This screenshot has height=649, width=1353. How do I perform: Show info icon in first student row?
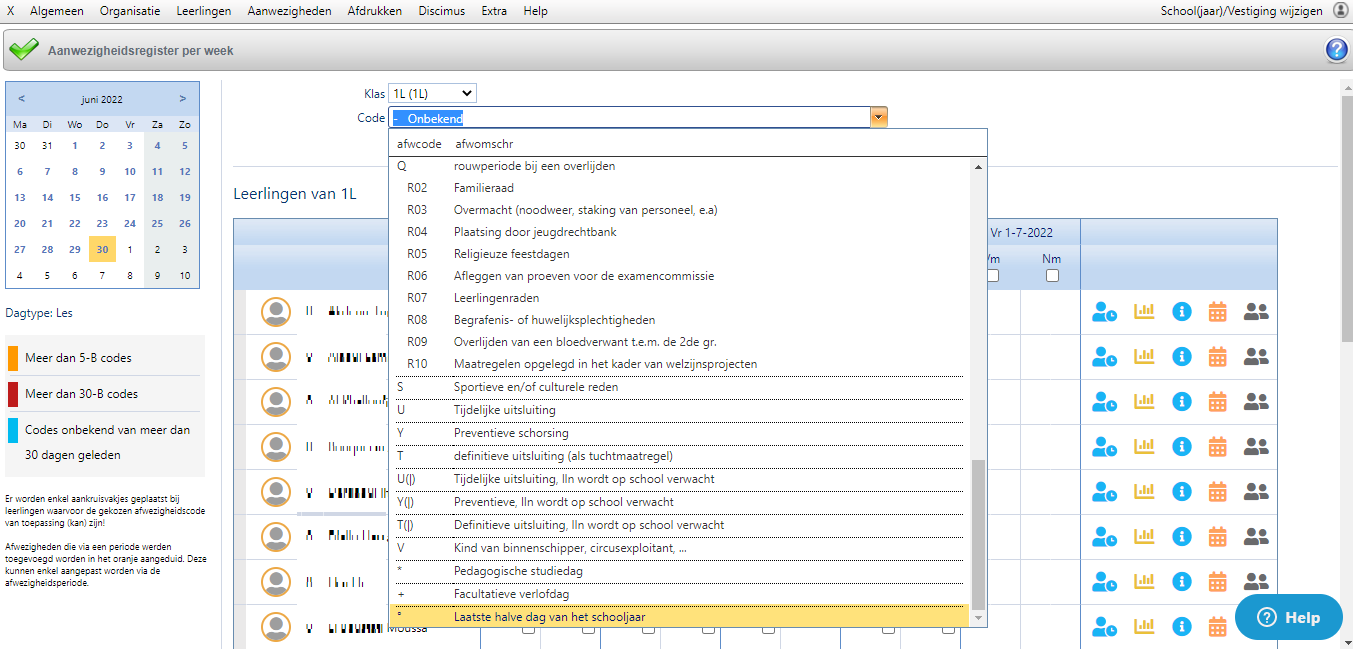click(1181, 312)
